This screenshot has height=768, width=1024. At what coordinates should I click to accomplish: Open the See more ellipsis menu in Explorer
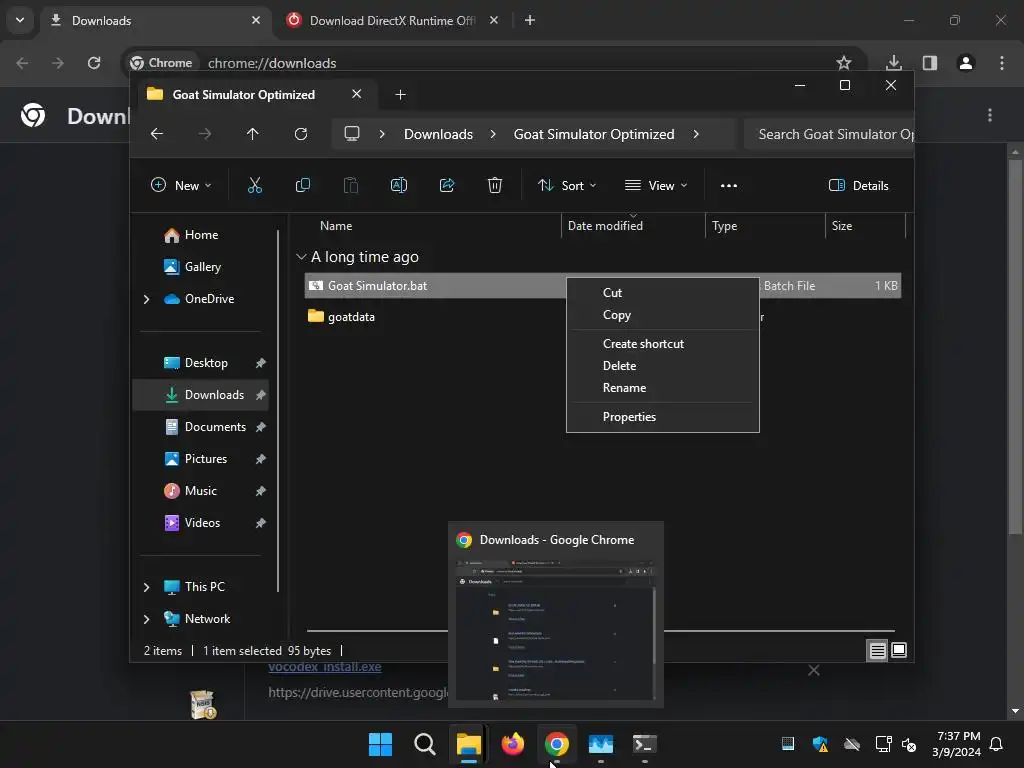coord(729,185)
